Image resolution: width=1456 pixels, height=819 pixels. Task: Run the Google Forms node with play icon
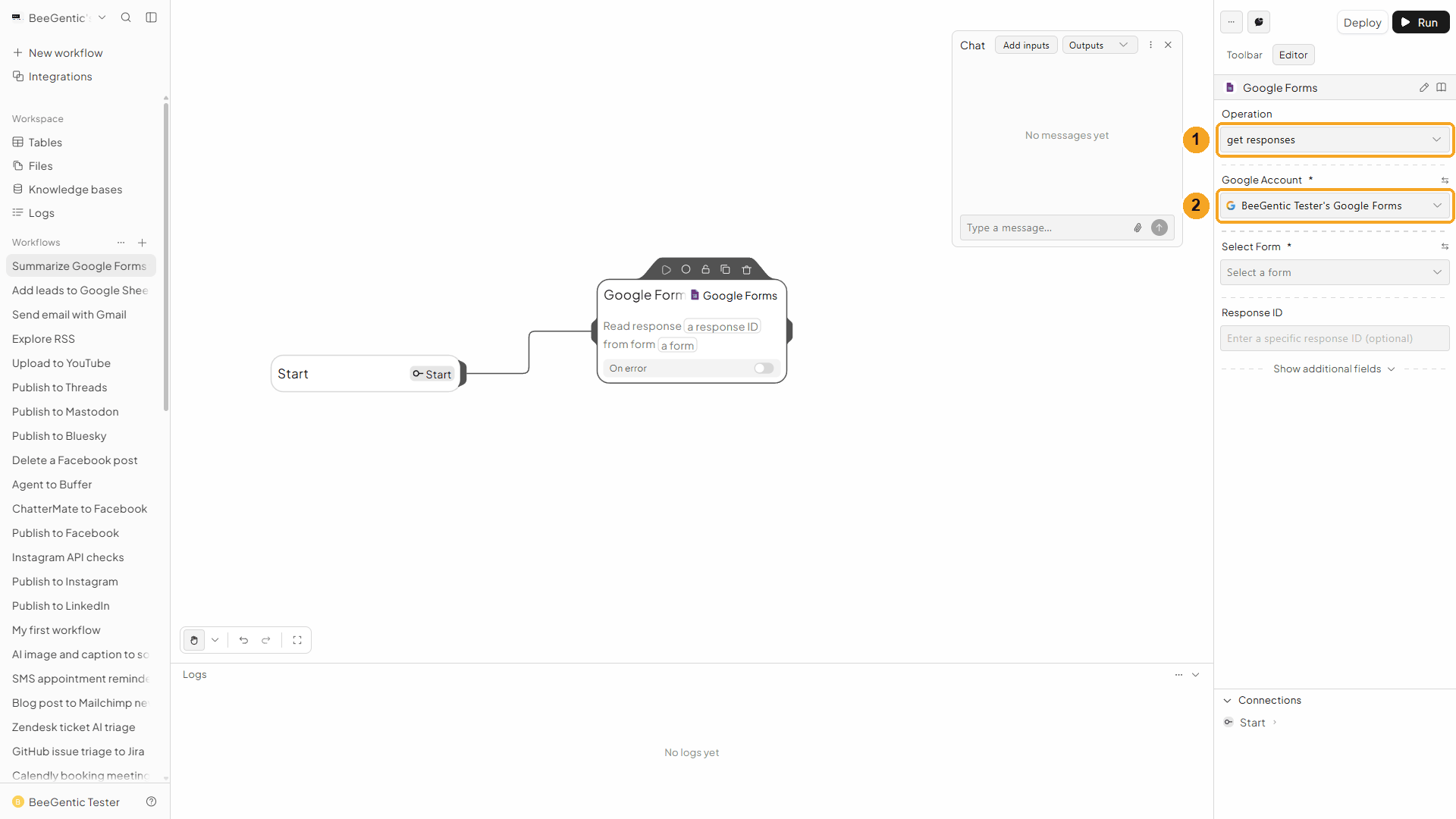(666, 270)
